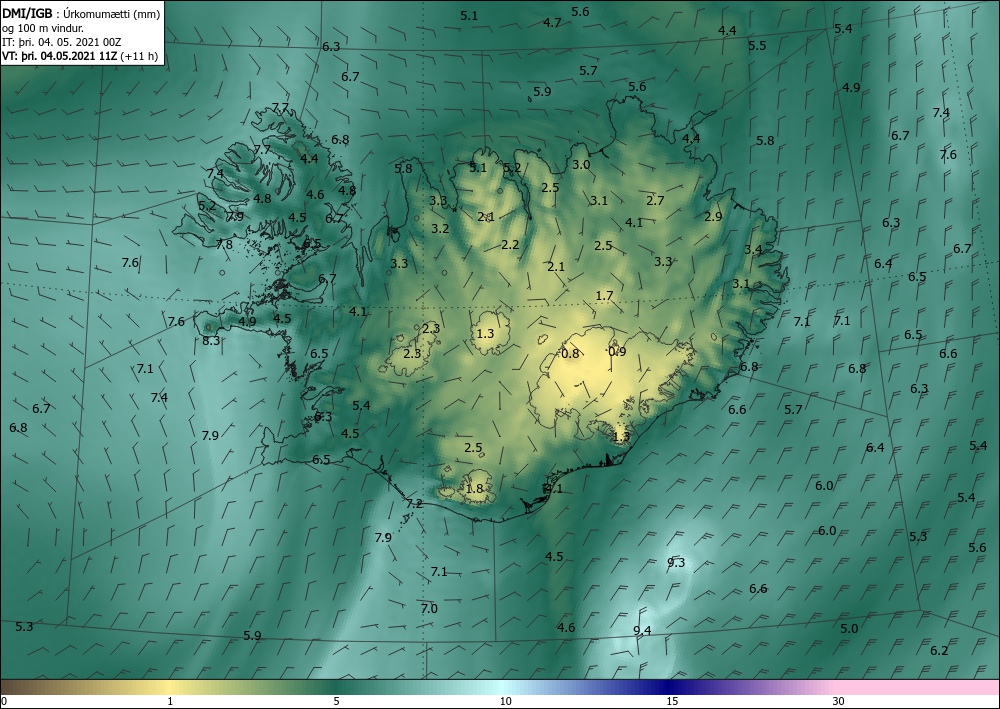Click the value 5.0 on the map

(848, 629)
